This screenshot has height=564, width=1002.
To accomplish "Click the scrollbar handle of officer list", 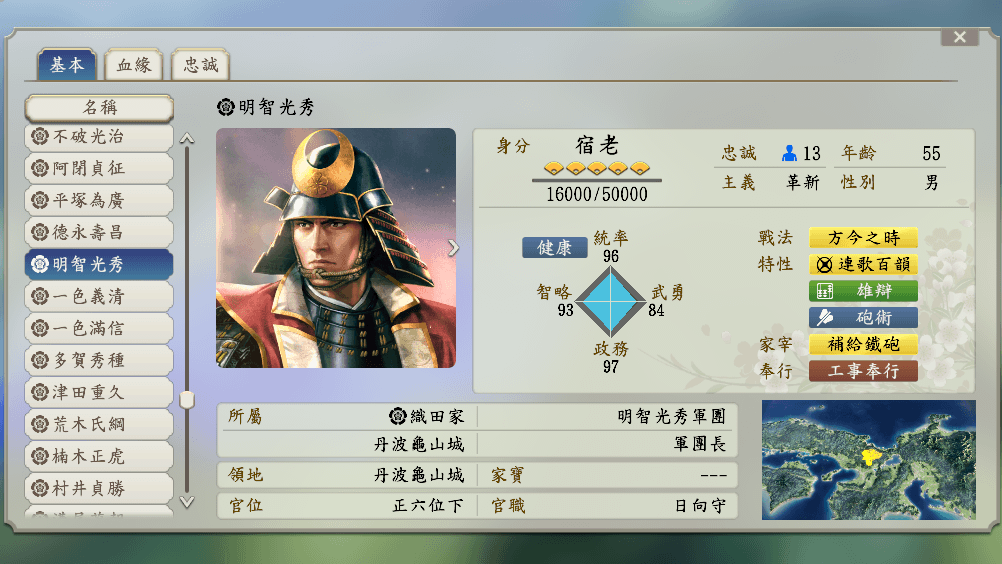I will coord(187,399).
